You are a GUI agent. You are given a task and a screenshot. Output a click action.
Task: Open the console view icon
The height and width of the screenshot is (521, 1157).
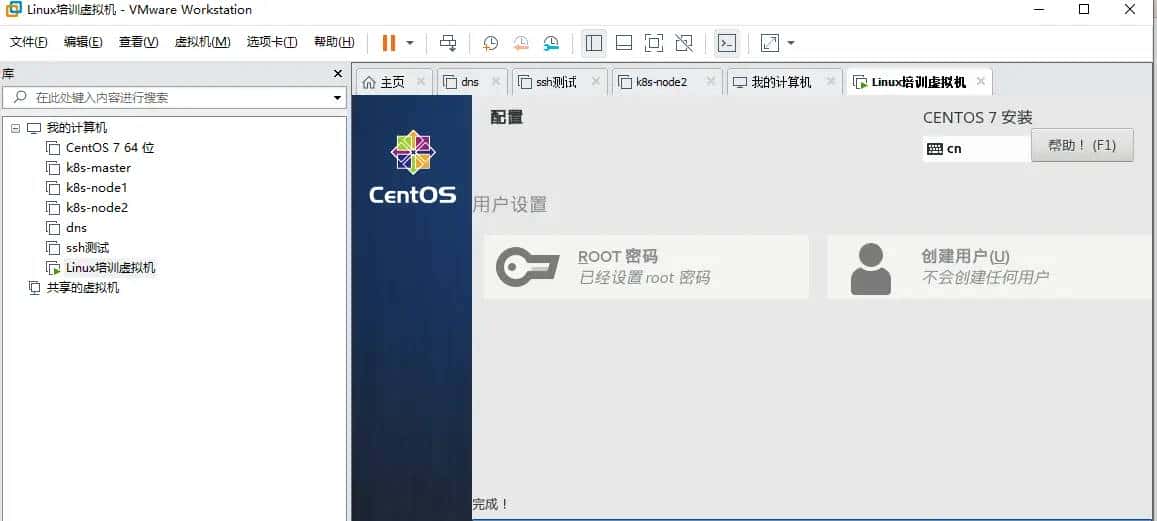click(727, 43)
